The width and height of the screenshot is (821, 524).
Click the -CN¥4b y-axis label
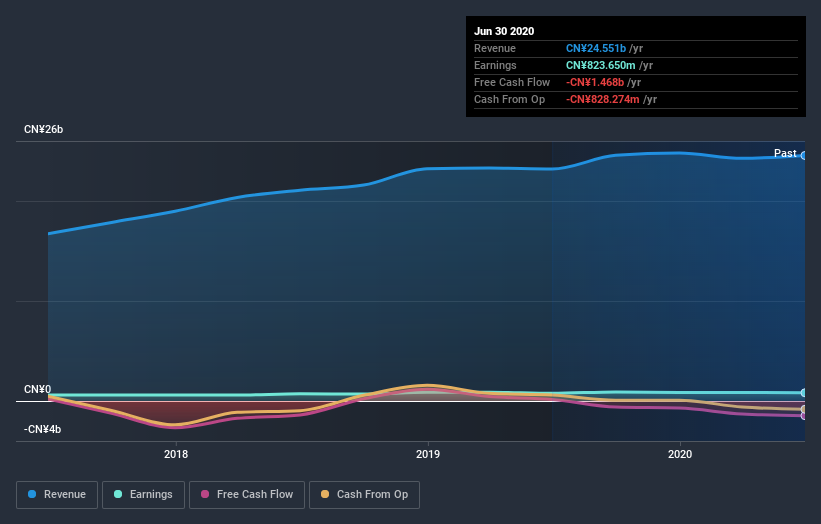coord(42,429)
